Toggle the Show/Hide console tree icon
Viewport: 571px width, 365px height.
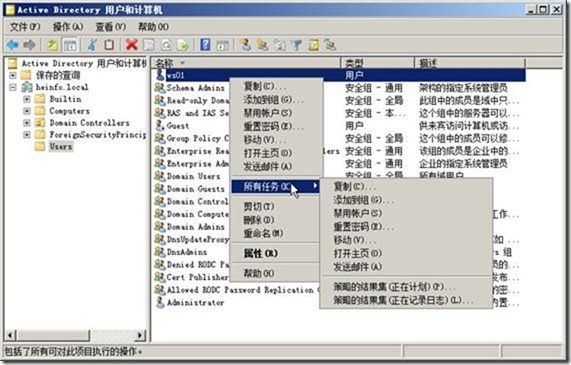point(70,45)
